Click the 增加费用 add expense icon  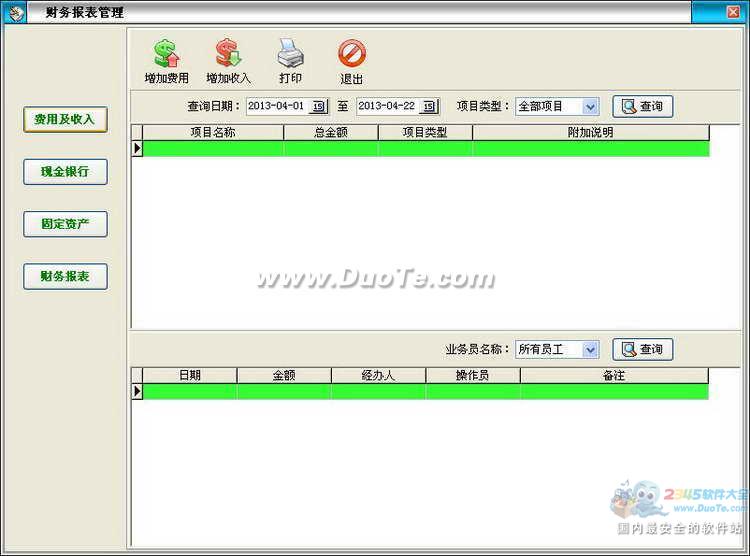[166, 62]
